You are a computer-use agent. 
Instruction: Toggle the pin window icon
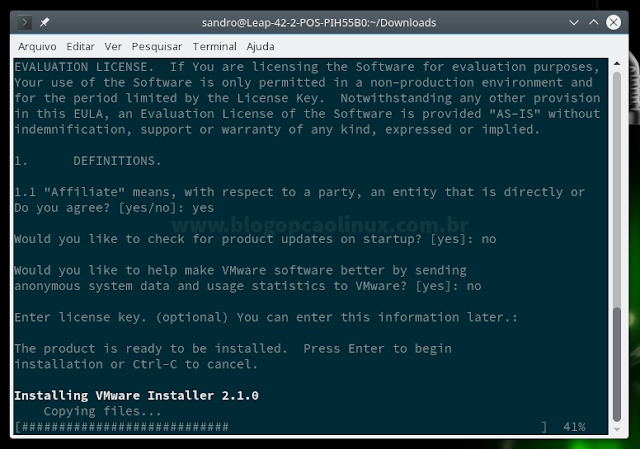coord(44,22)
